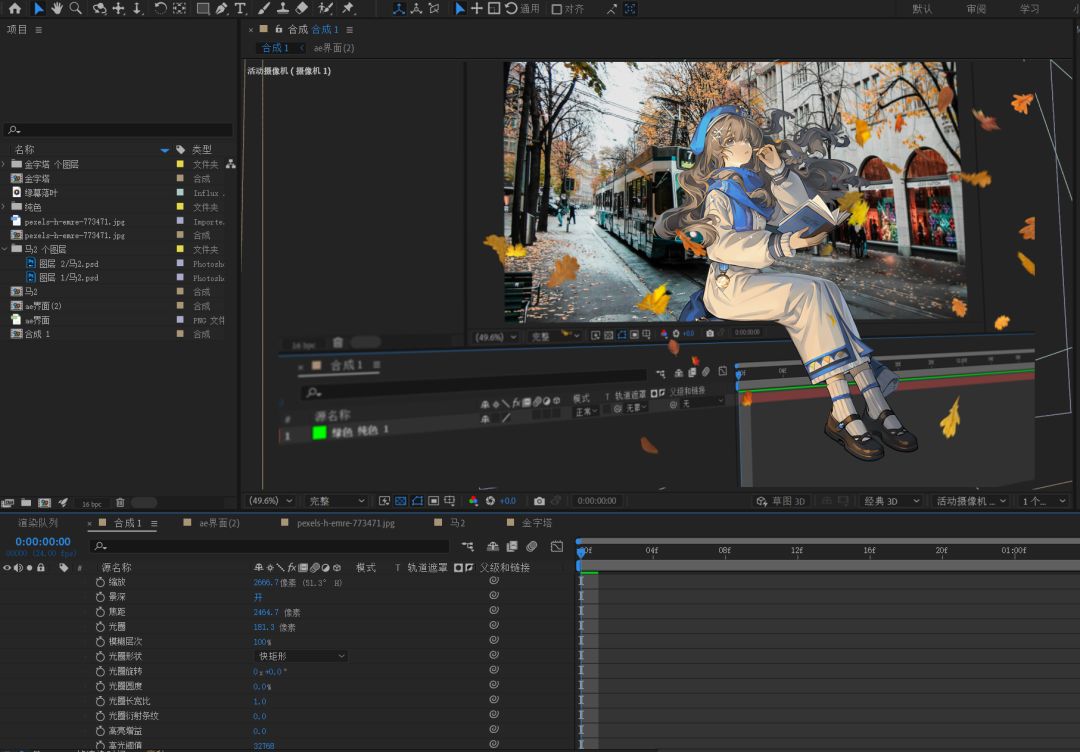1080x752 pixels.
Task: Click the trash icon in the Project panel
Action: click(x=120, y=502)
